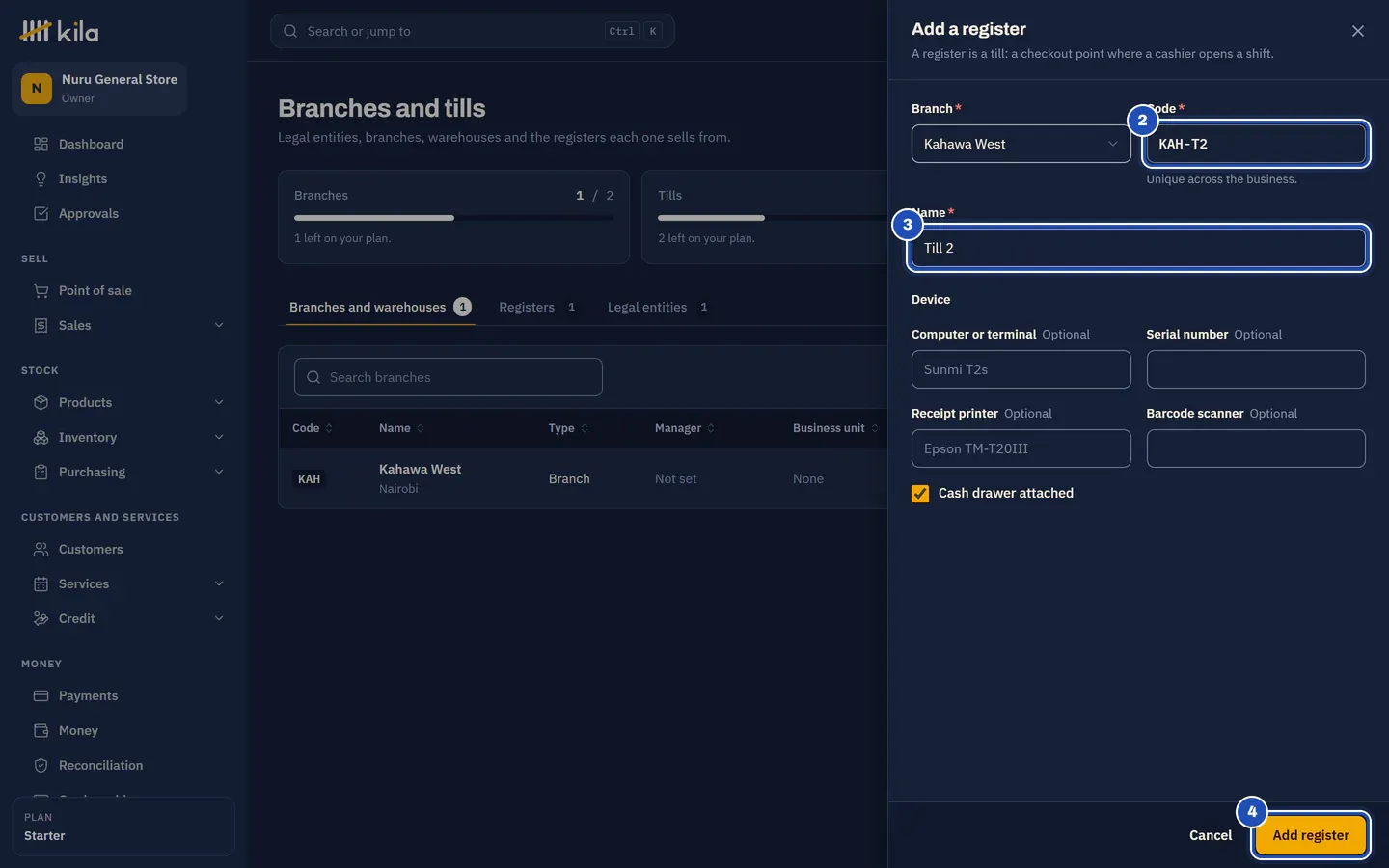The height and width of the screenshot is (868, 1389).
Task: Click the Services calendar icon
Action: tap(41, 584)
